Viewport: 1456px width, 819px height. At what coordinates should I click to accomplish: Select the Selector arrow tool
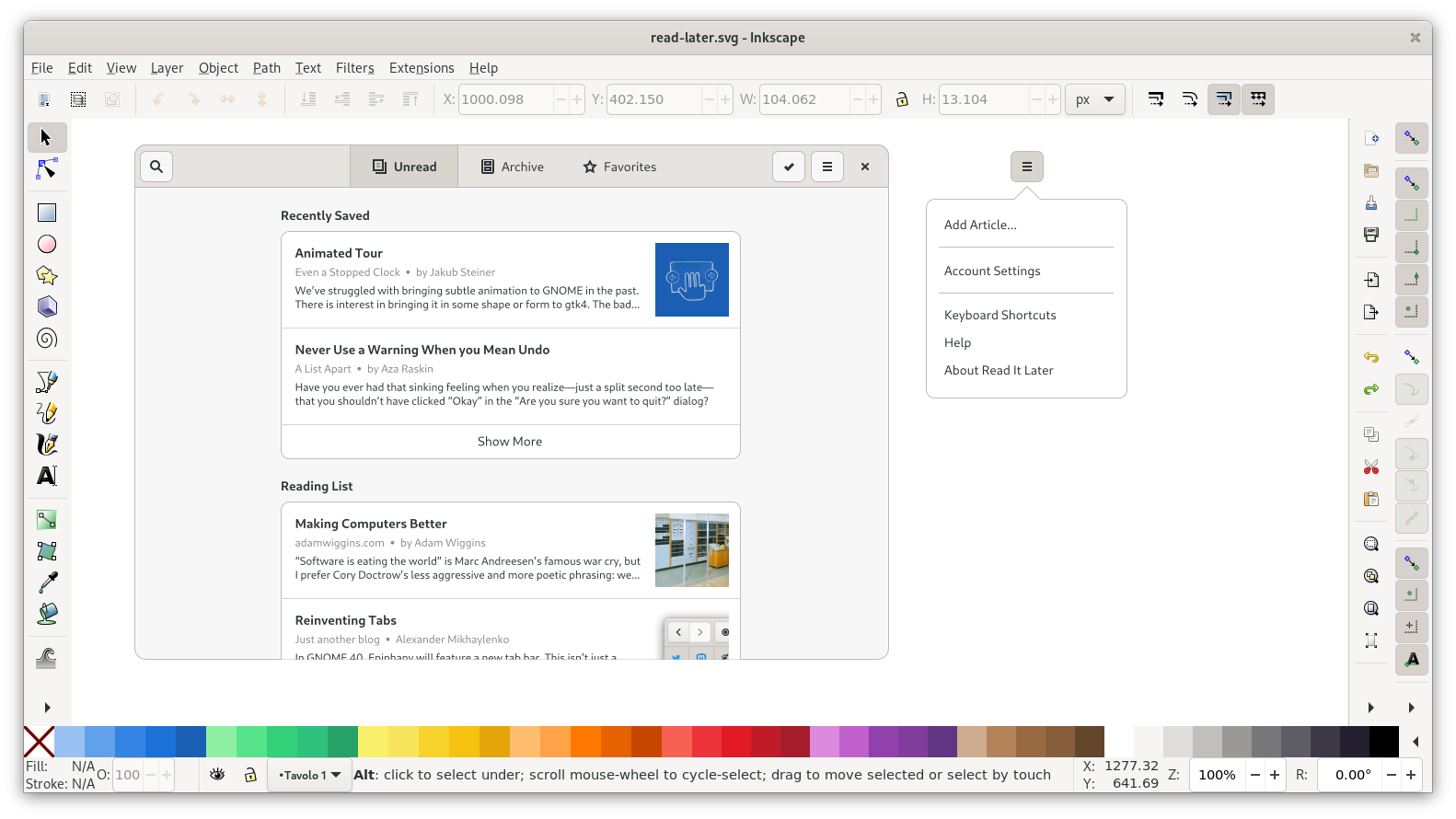tap(47, 138)
